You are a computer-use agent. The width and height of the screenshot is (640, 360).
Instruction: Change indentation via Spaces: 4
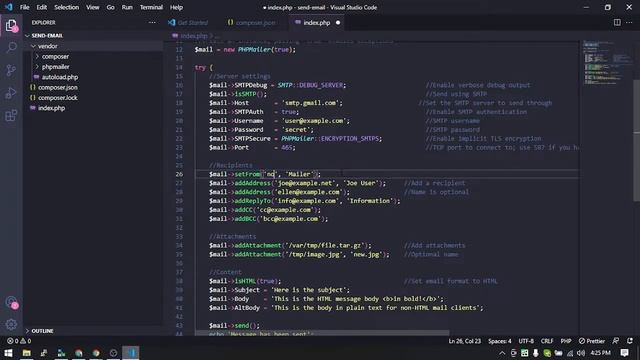[500, 341]
